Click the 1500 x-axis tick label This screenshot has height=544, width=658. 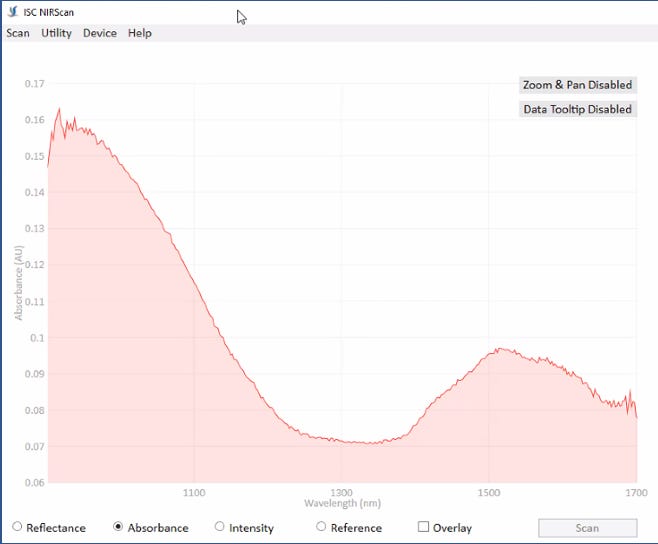coord(489,492)
